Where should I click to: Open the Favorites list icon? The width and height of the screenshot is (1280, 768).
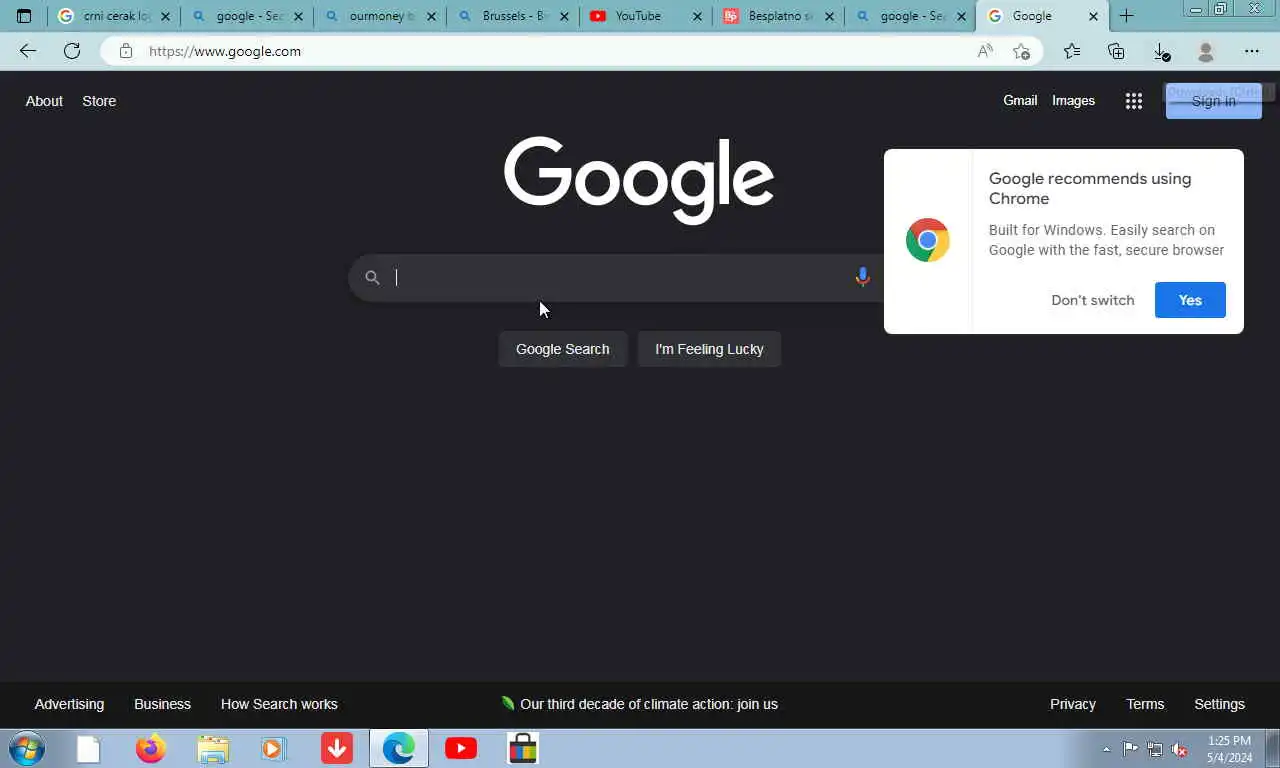click(1072, 51)
